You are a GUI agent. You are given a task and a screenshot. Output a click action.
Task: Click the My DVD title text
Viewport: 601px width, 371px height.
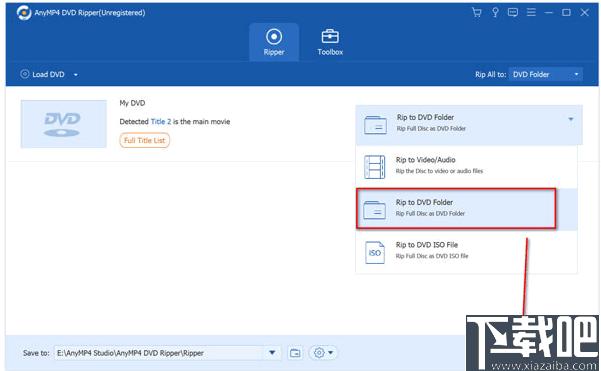click(132, 103)
